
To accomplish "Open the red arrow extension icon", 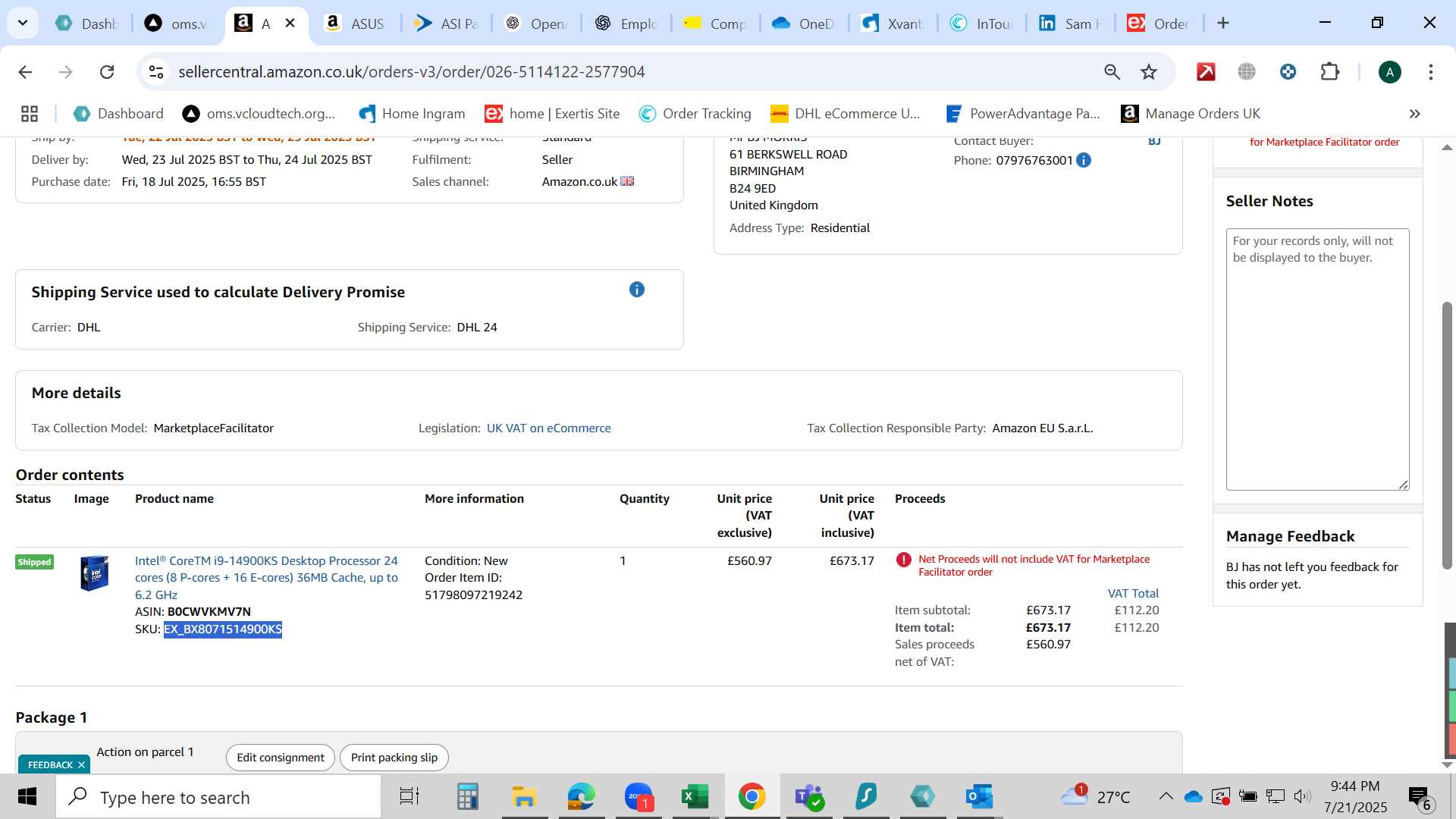I will (1206, 72).
